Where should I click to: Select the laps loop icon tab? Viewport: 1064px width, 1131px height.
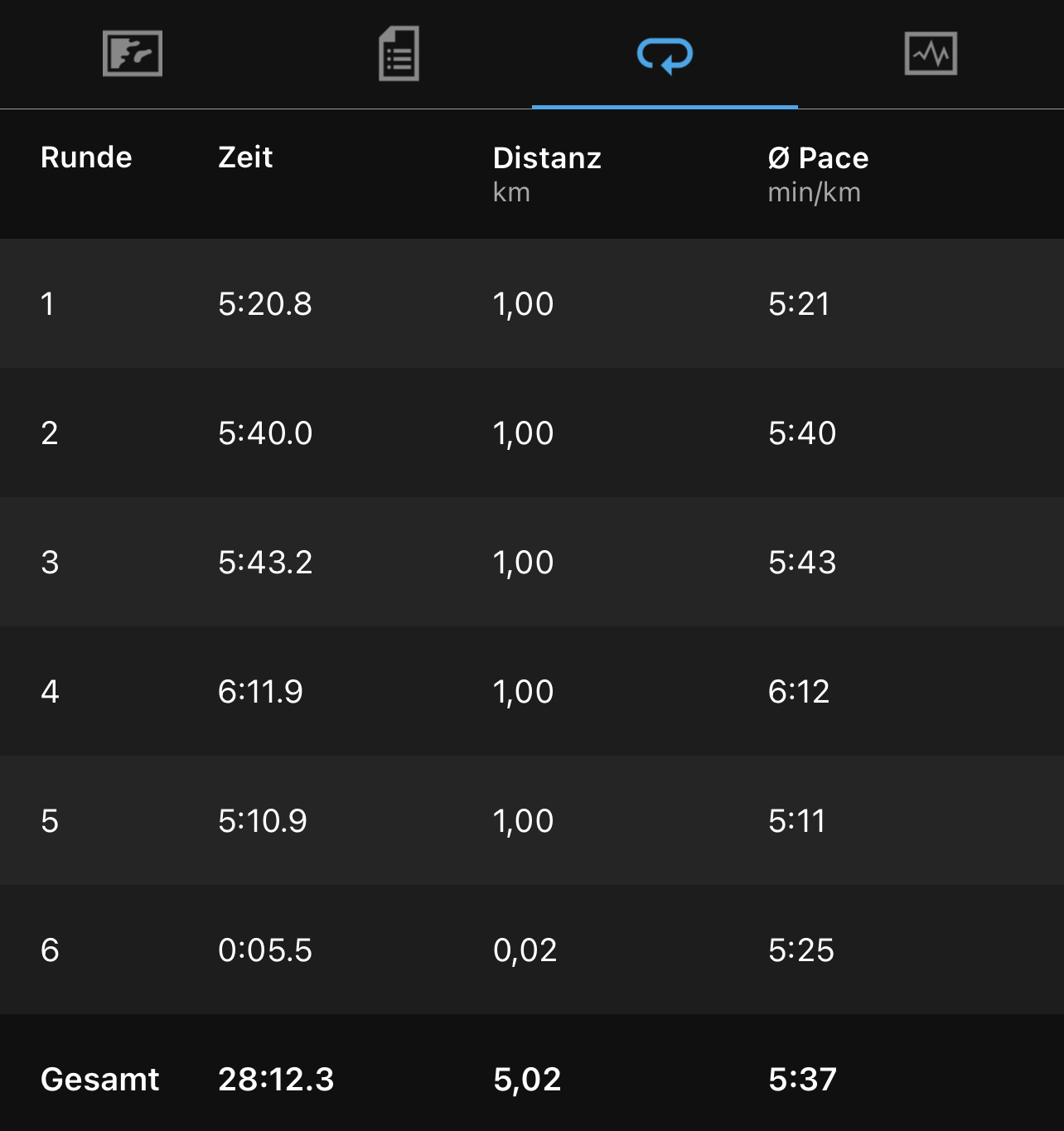[x=665, y=55]
